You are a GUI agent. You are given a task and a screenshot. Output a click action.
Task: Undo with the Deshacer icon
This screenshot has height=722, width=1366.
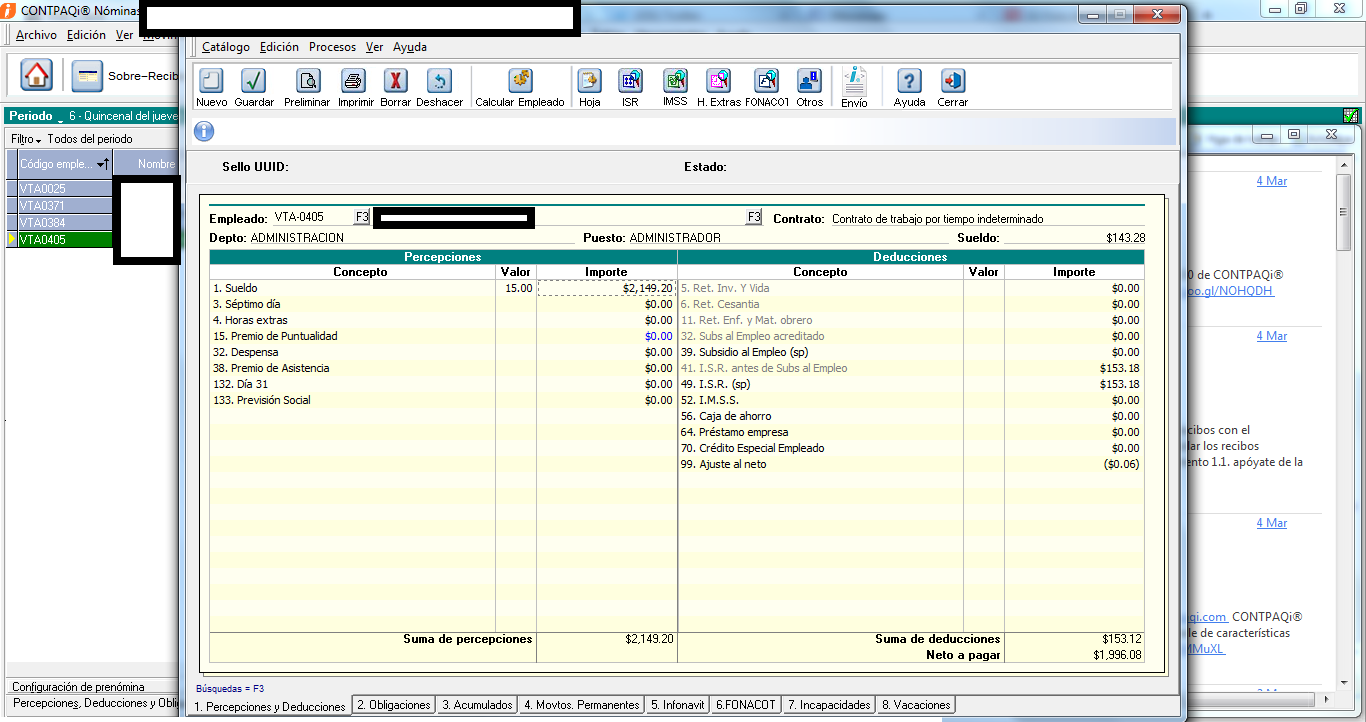439,81
